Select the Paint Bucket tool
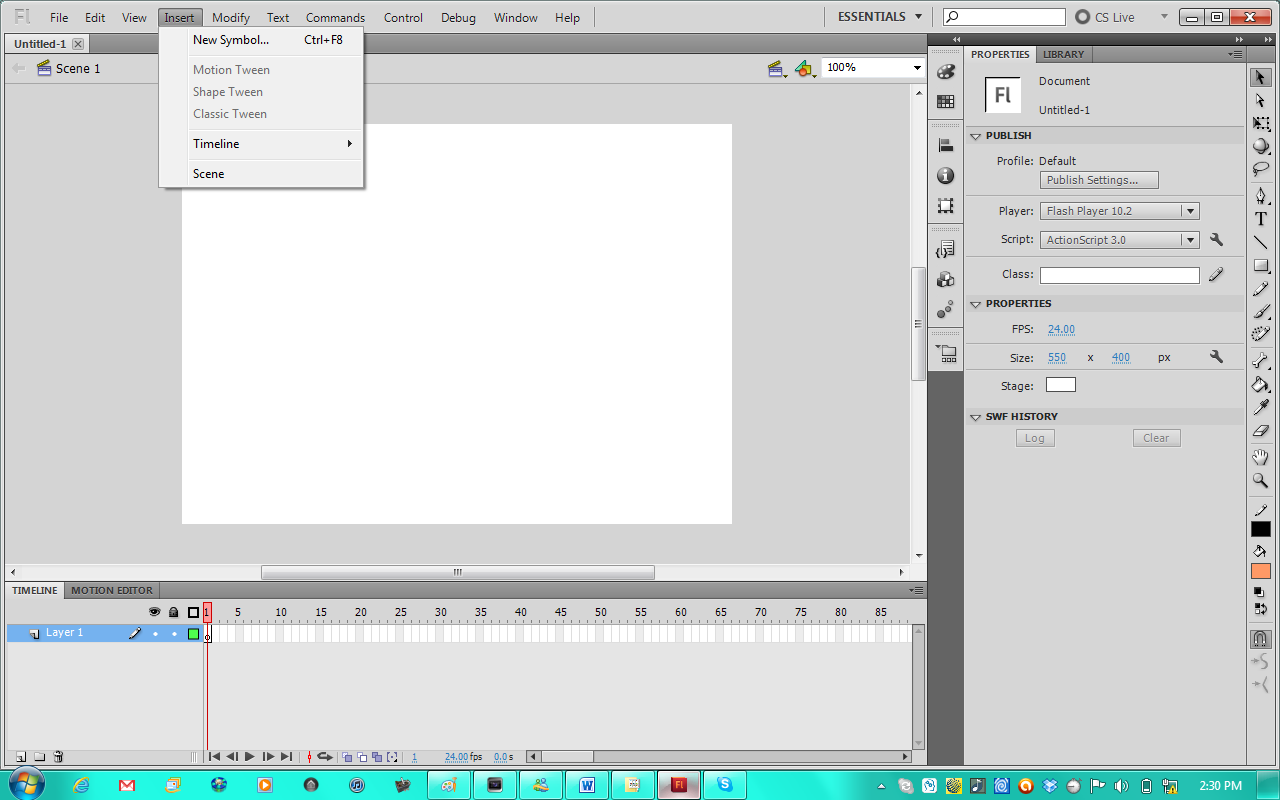The image size is (1280, 800). [1261, 384]
